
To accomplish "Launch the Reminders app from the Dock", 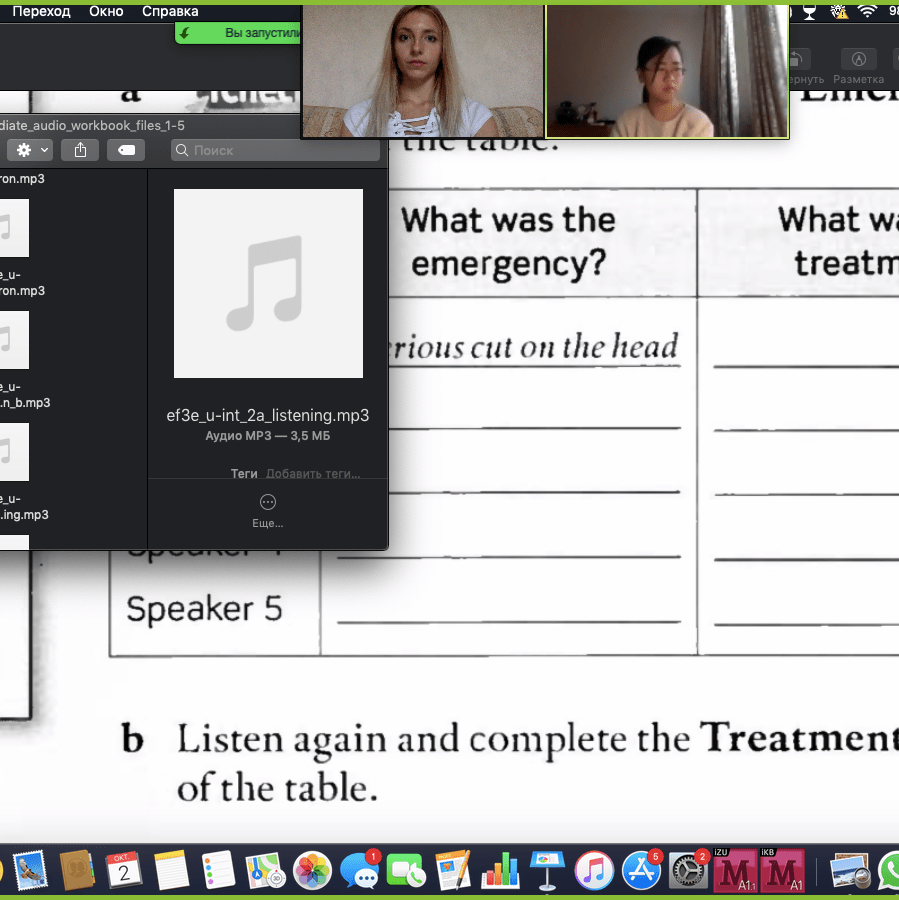I will click(218, 870).
